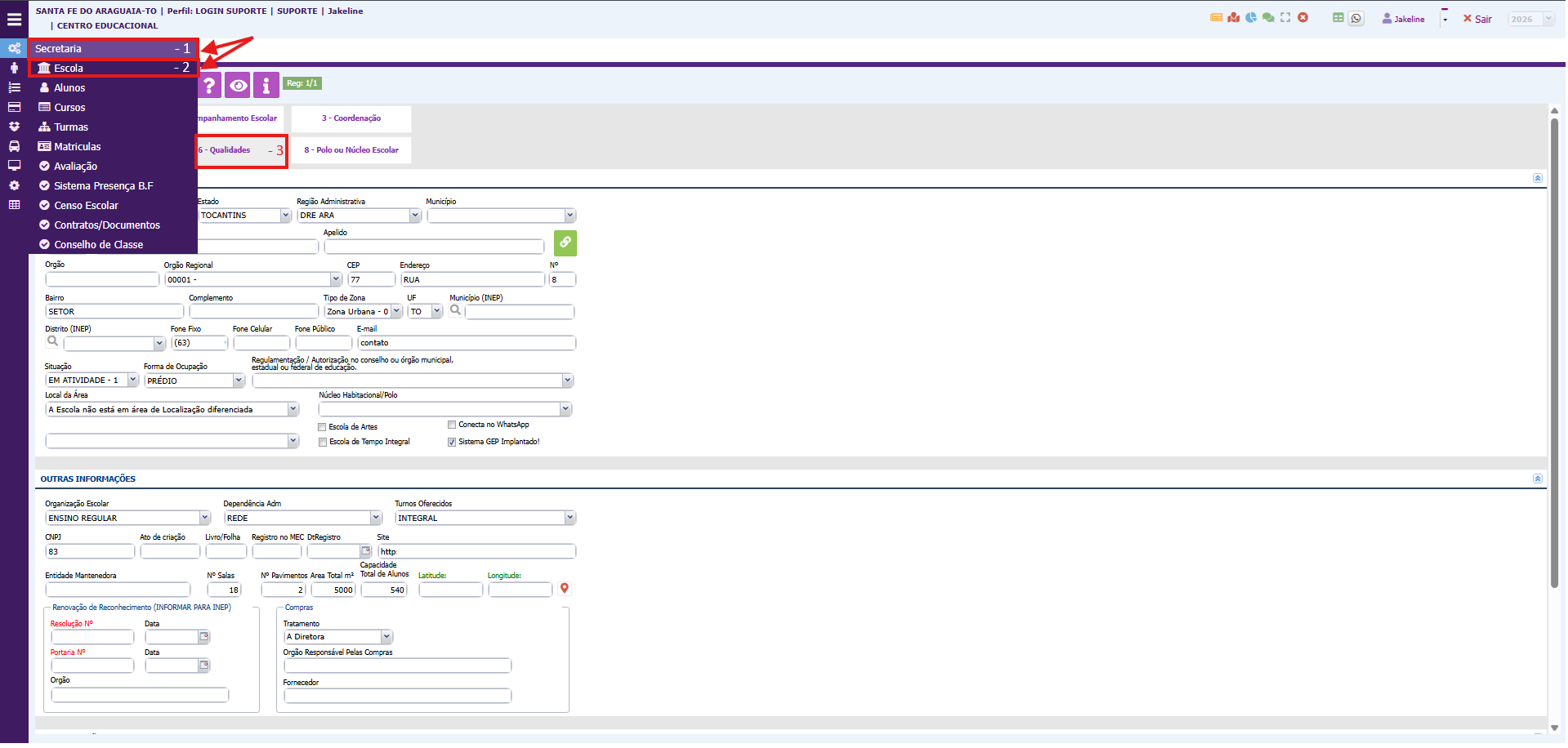Click the green chat bubbles icon
Image resolution: width=1568 pixels, height=748 pixels.
click(x=1268, y=17)
